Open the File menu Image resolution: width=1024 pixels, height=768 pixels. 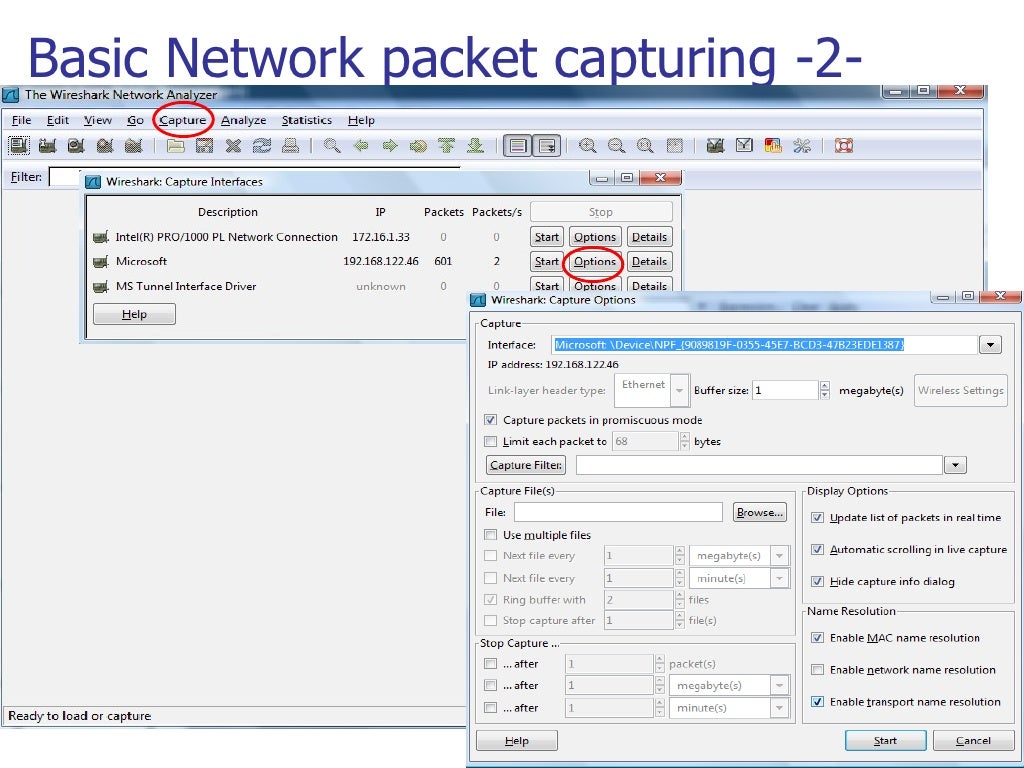22,120
